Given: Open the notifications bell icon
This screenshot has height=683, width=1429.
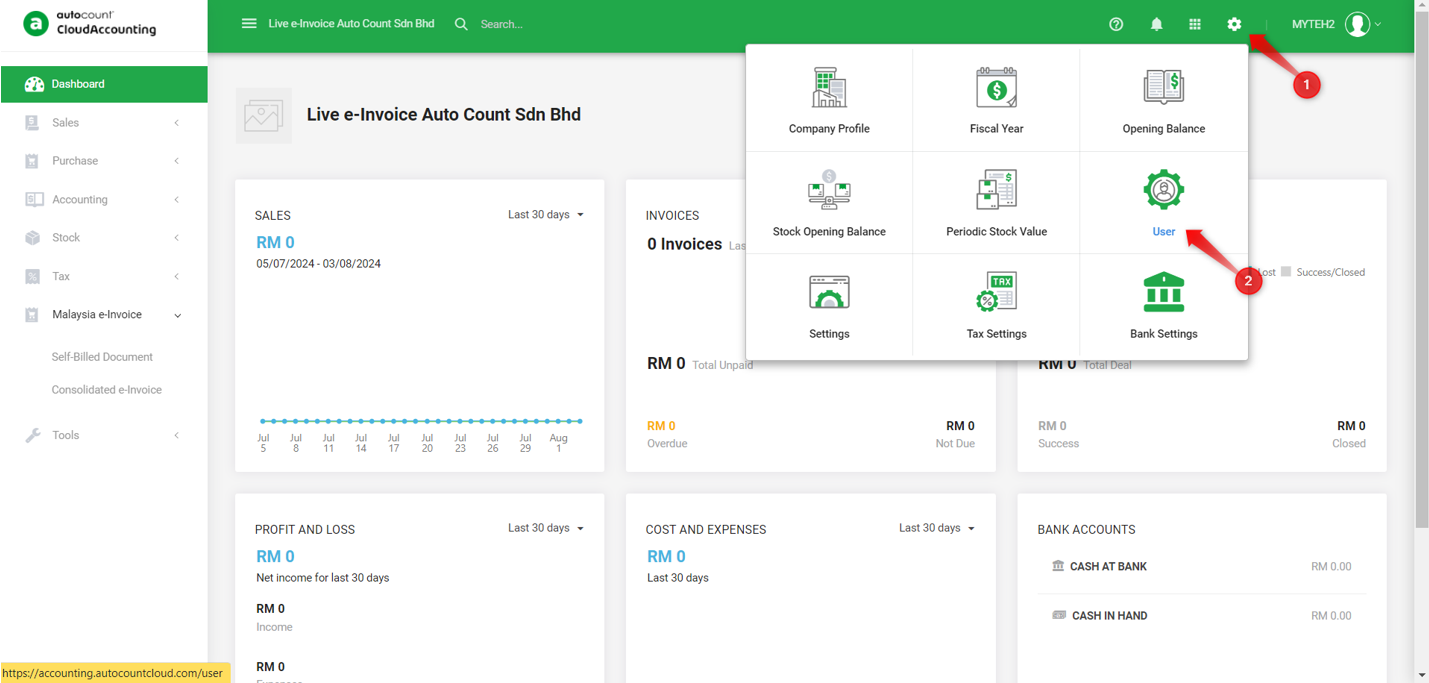Looking at the screenshot, I should [x=1156, y=24].
